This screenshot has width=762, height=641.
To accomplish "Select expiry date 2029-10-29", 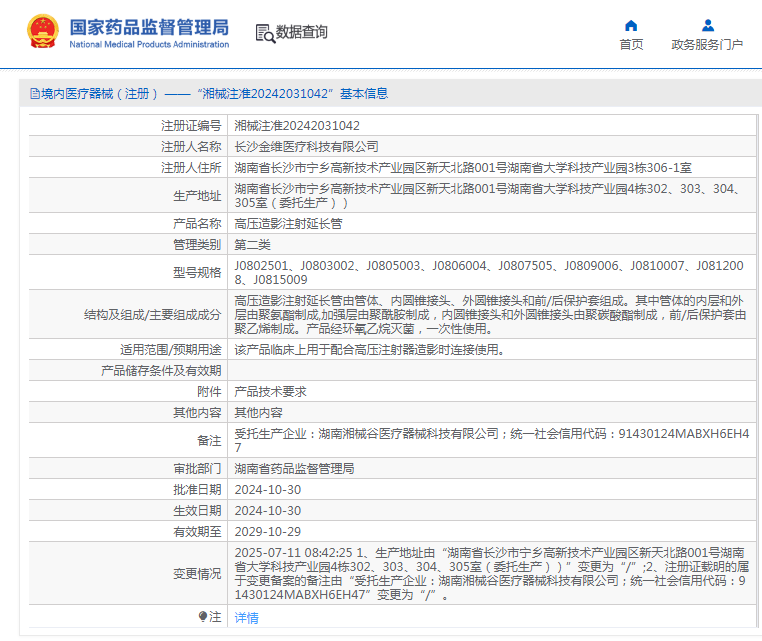I will tap(268, 531).
